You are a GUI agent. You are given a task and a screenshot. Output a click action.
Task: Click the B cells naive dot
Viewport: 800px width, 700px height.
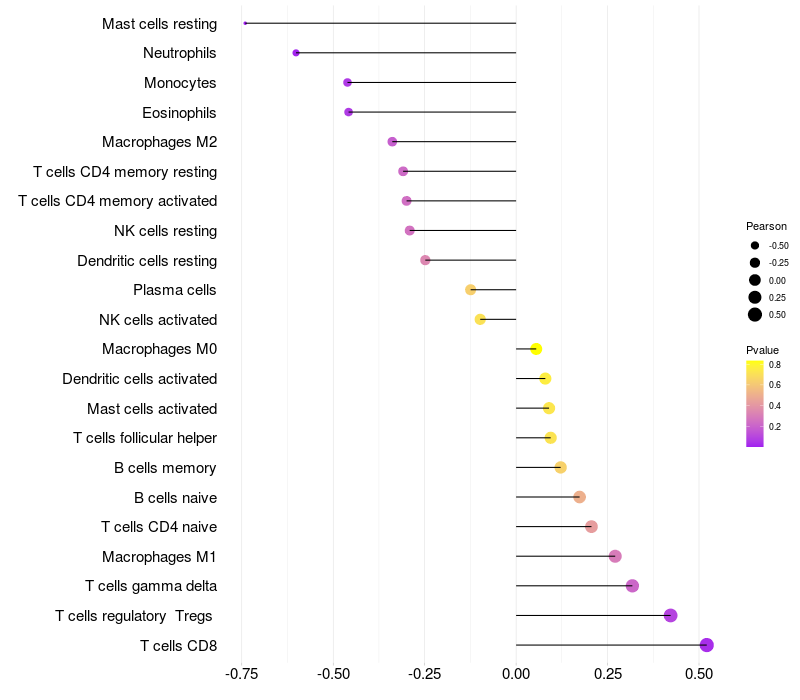click(x=579, y=497)
